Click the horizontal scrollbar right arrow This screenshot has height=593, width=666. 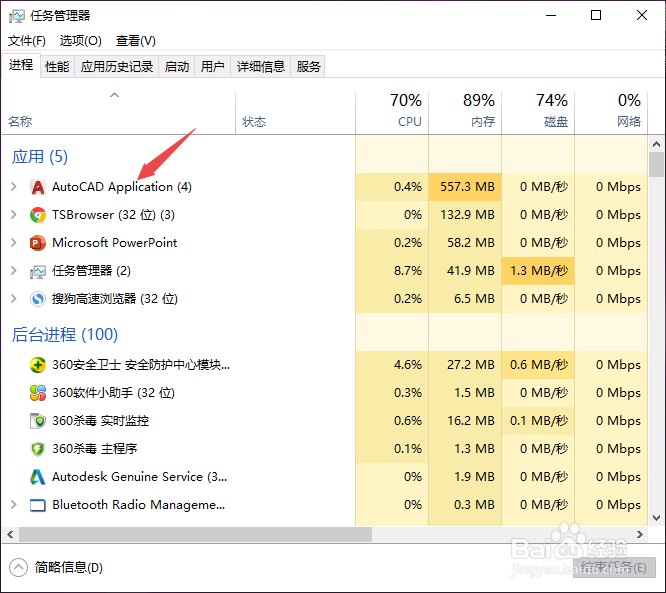[x=640, y=534]
